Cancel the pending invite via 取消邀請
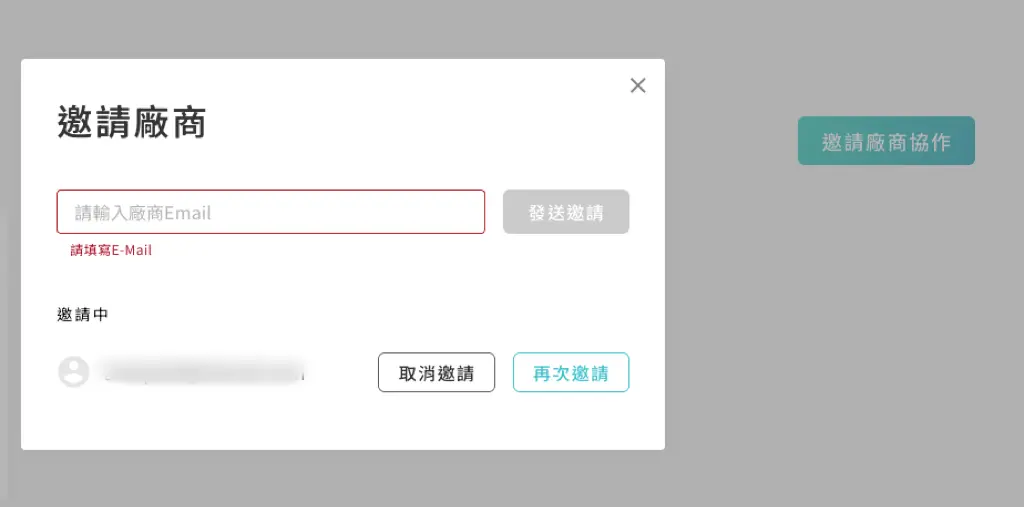Screen dimensions: 1024x507 (x=436, y=372)
